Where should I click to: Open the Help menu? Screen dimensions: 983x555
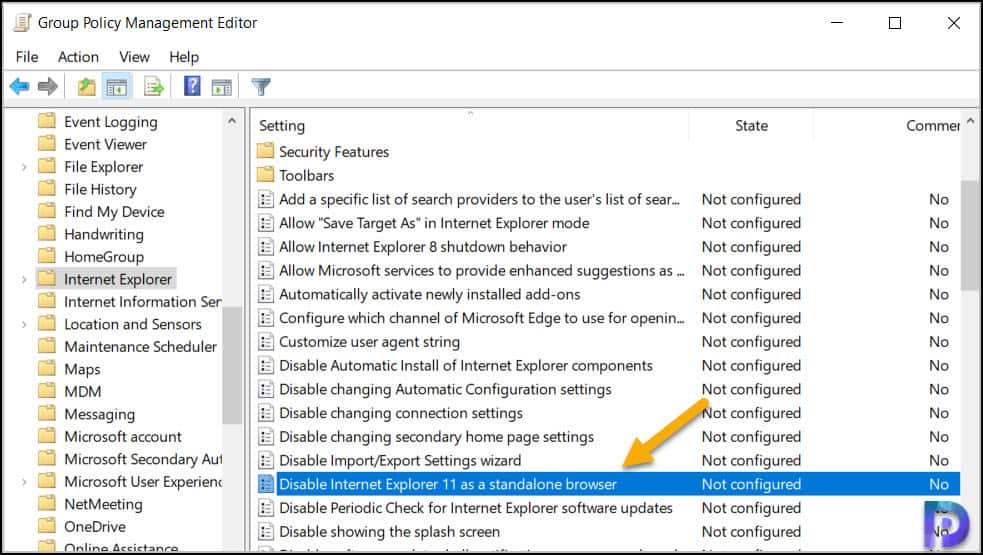pyautogui.click(x=184, y=57)
